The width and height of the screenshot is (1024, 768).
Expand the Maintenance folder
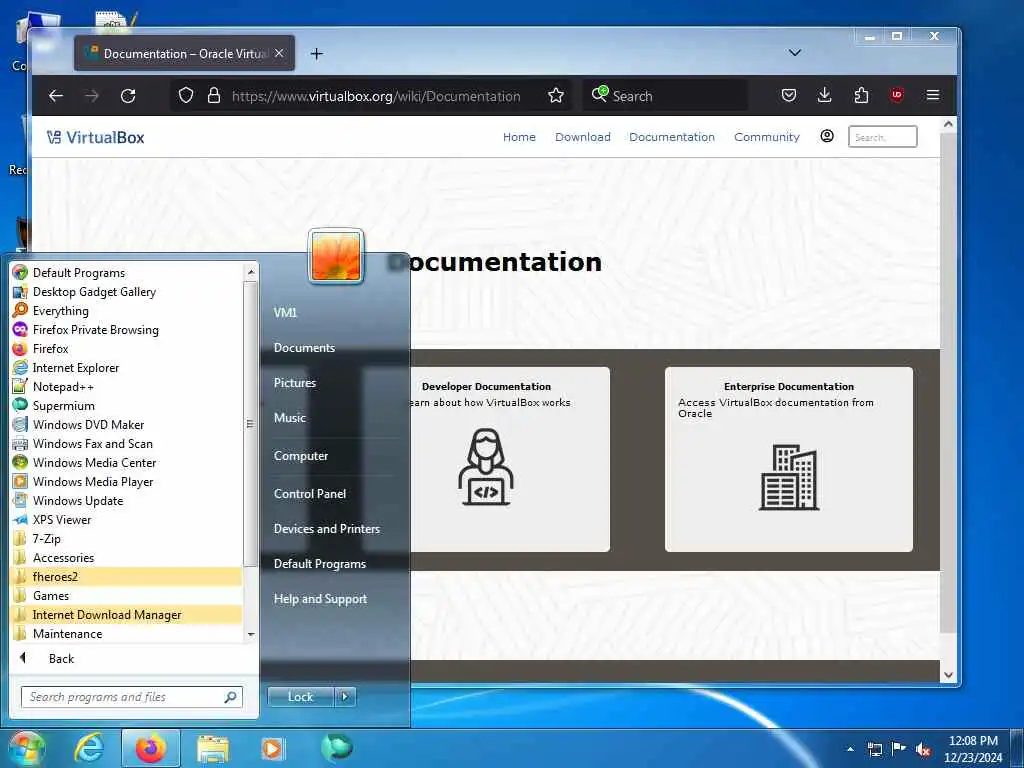pos(127,633)
